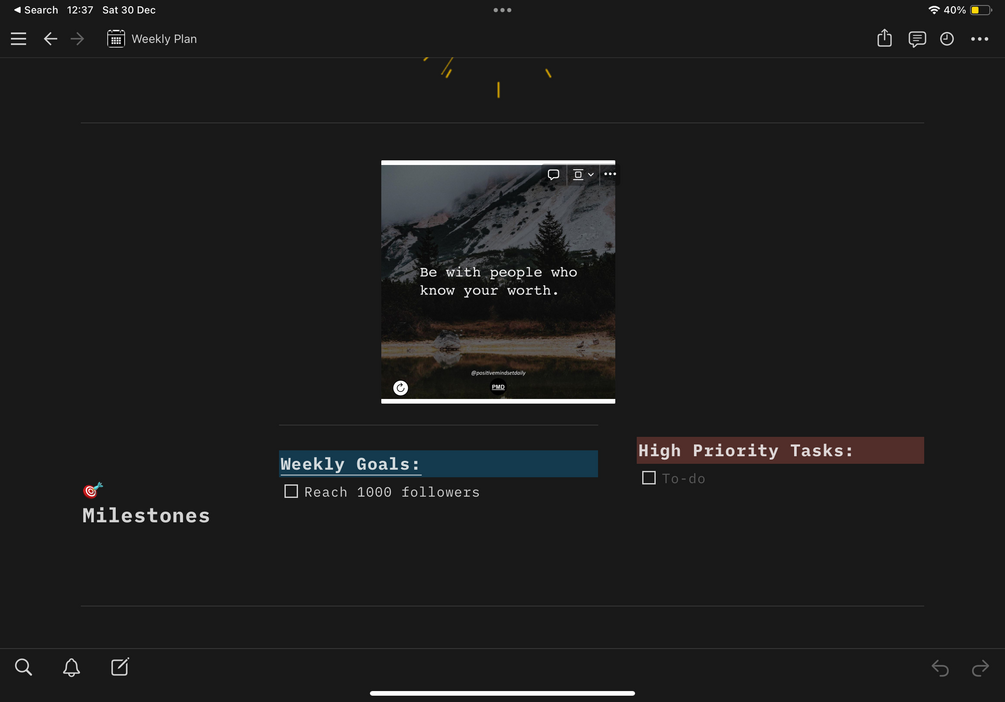Screen dimensions: 1005x702
Task: Open the top-right three-dot page menu
Action: coord(979,39)
